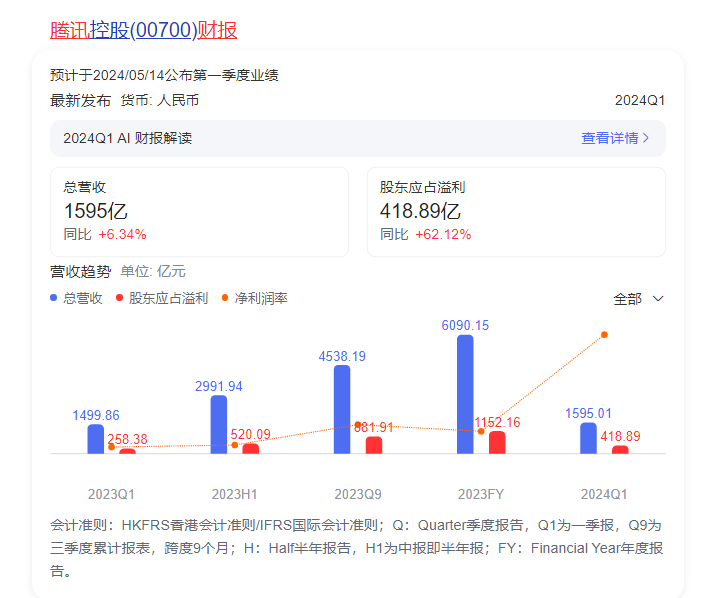
Task: Click the +62.12% year-over-year figure
Action: coord(443,234)
